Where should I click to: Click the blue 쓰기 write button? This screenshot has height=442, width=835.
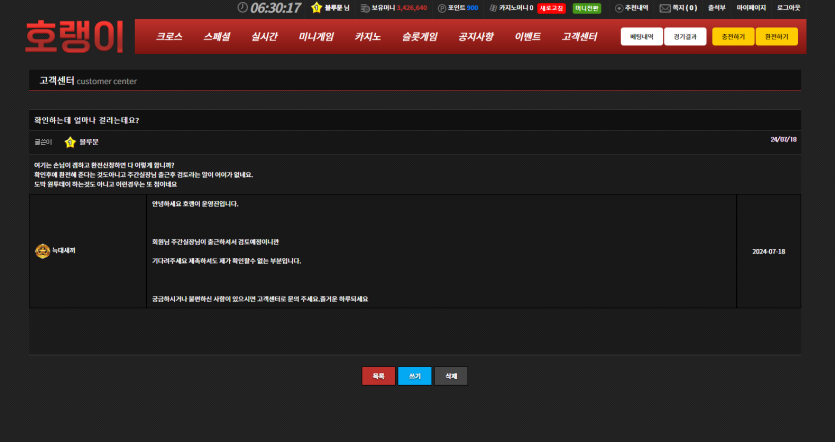pos(415,376)
